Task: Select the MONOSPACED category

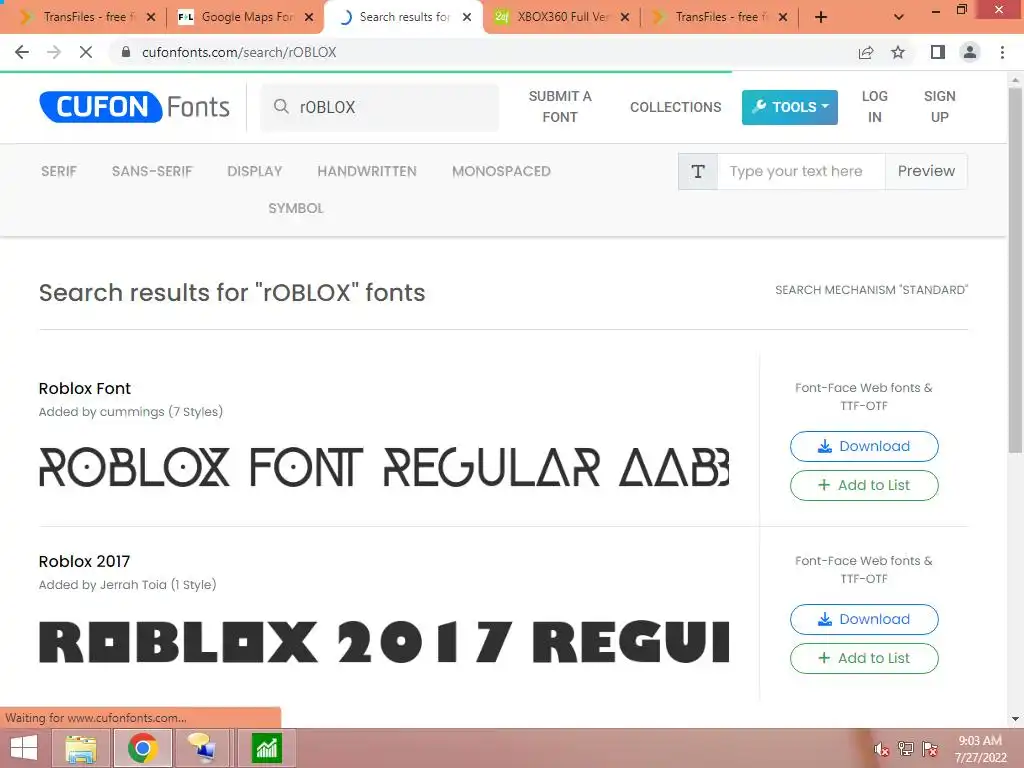Action: [x=502, y=171]
